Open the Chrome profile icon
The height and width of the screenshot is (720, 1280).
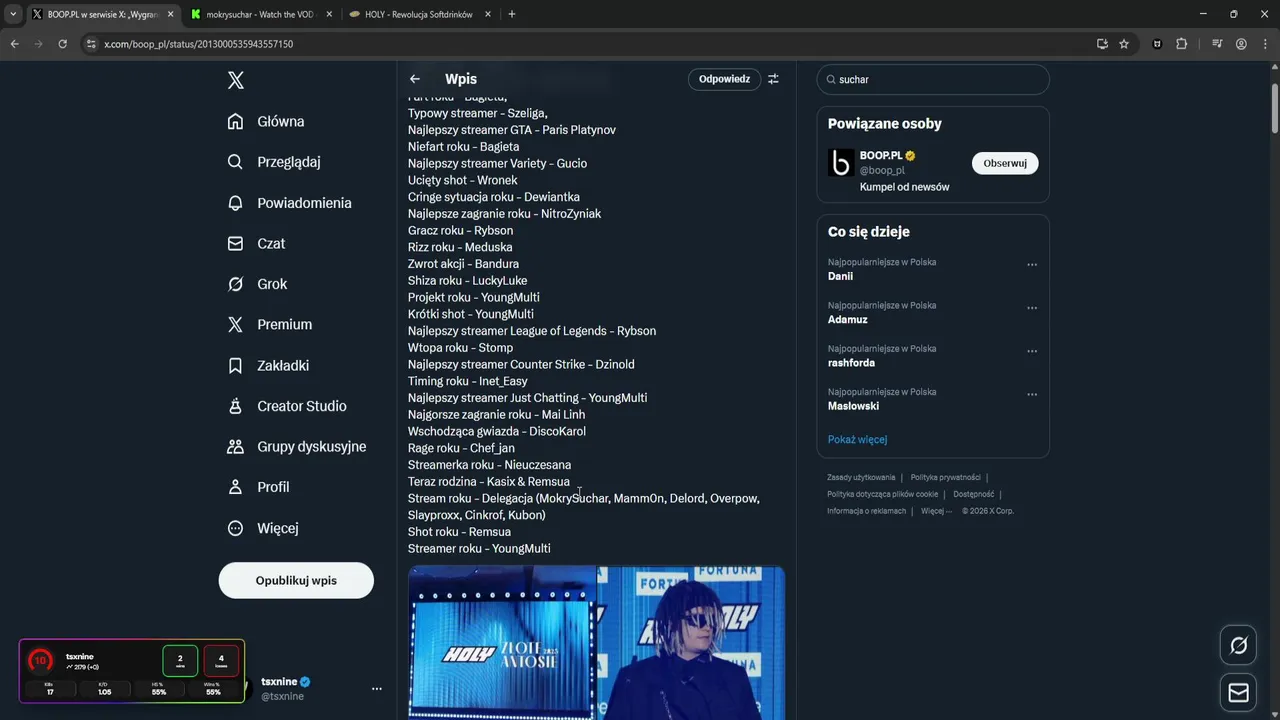point(1241,44)
